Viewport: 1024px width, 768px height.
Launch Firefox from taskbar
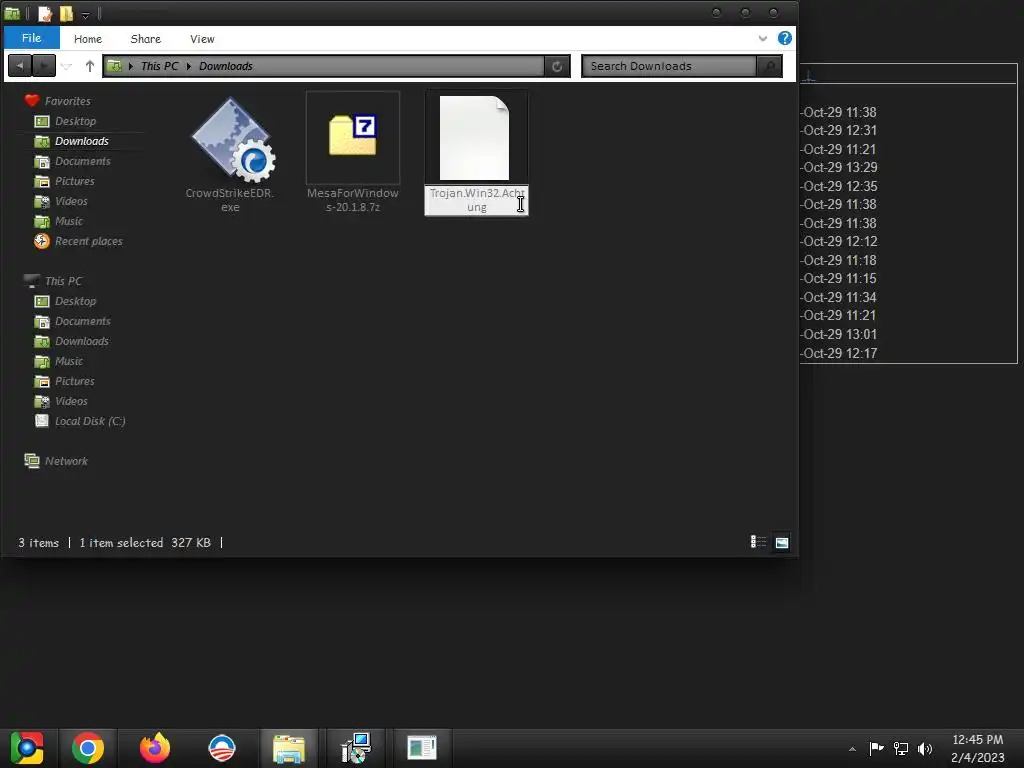pyautogui.click(x=155, y=748)
